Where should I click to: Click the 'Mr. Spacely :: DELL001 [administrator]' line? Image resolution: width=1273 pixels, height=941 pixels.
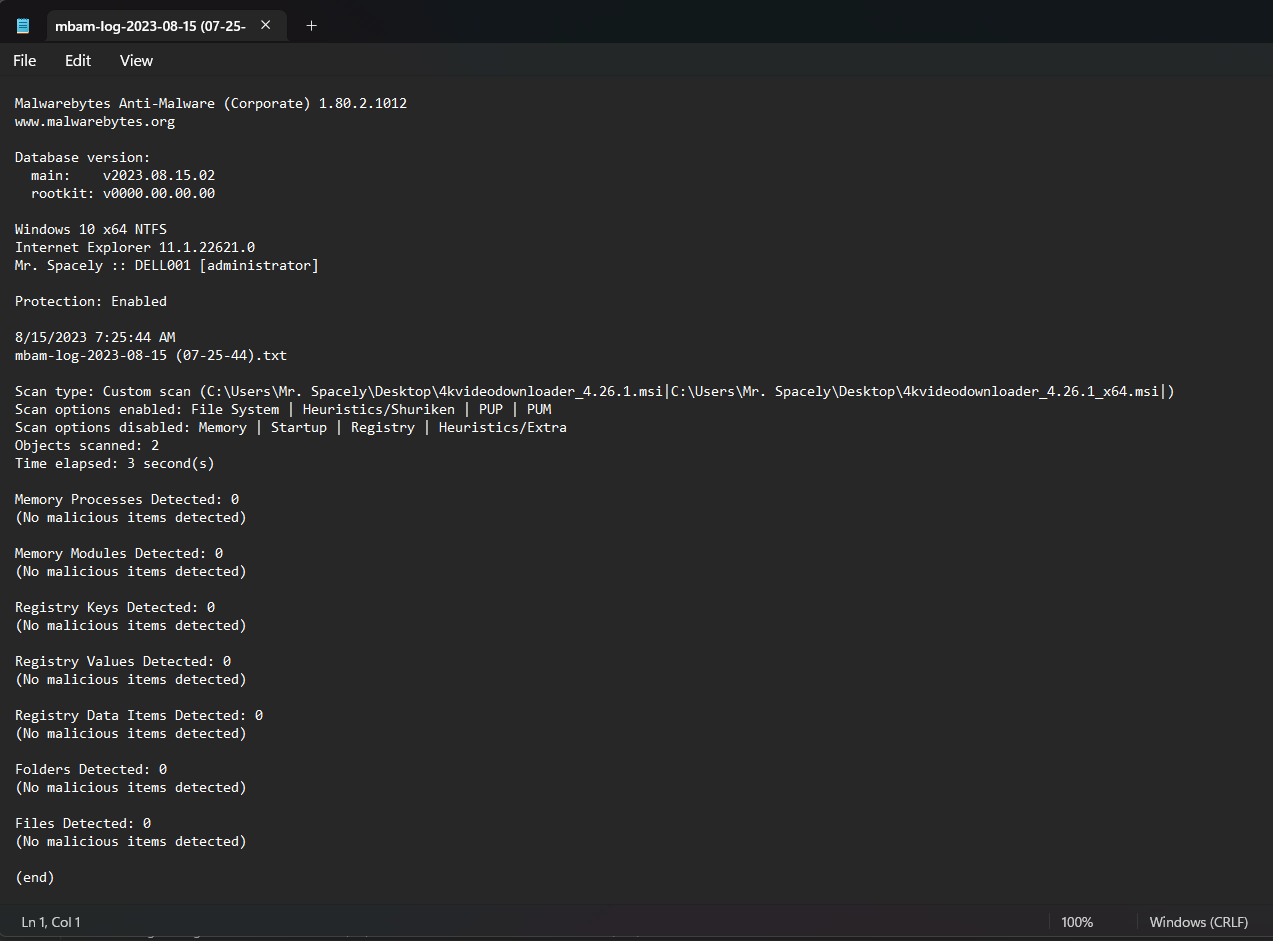167,265
